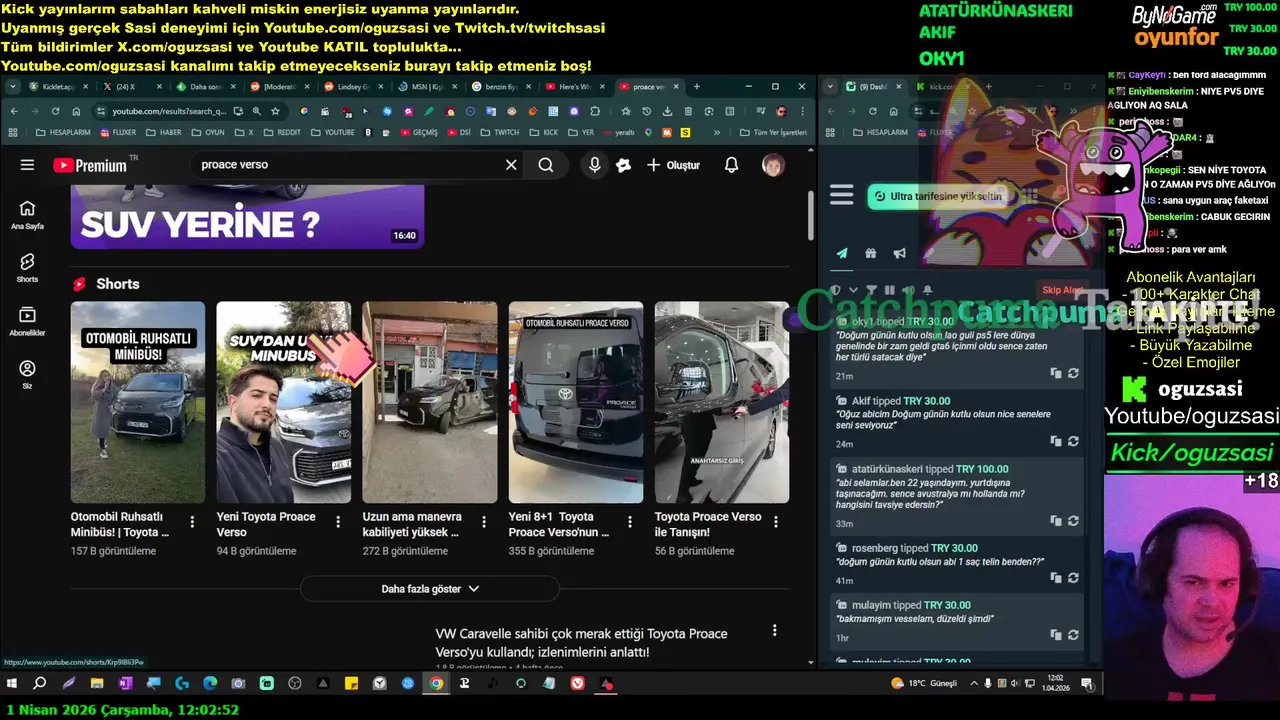Open hamburger menu in Kicklet dashboard window
The width and height of the screenshot is (1280, 720).
pyautogui.click(x=842, y=196)
